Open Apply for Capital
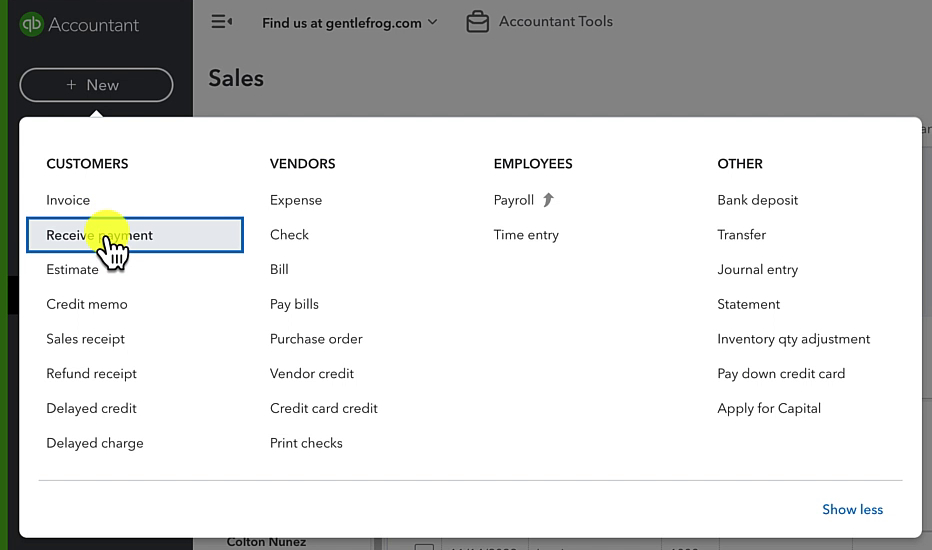 tap(769, 408)
